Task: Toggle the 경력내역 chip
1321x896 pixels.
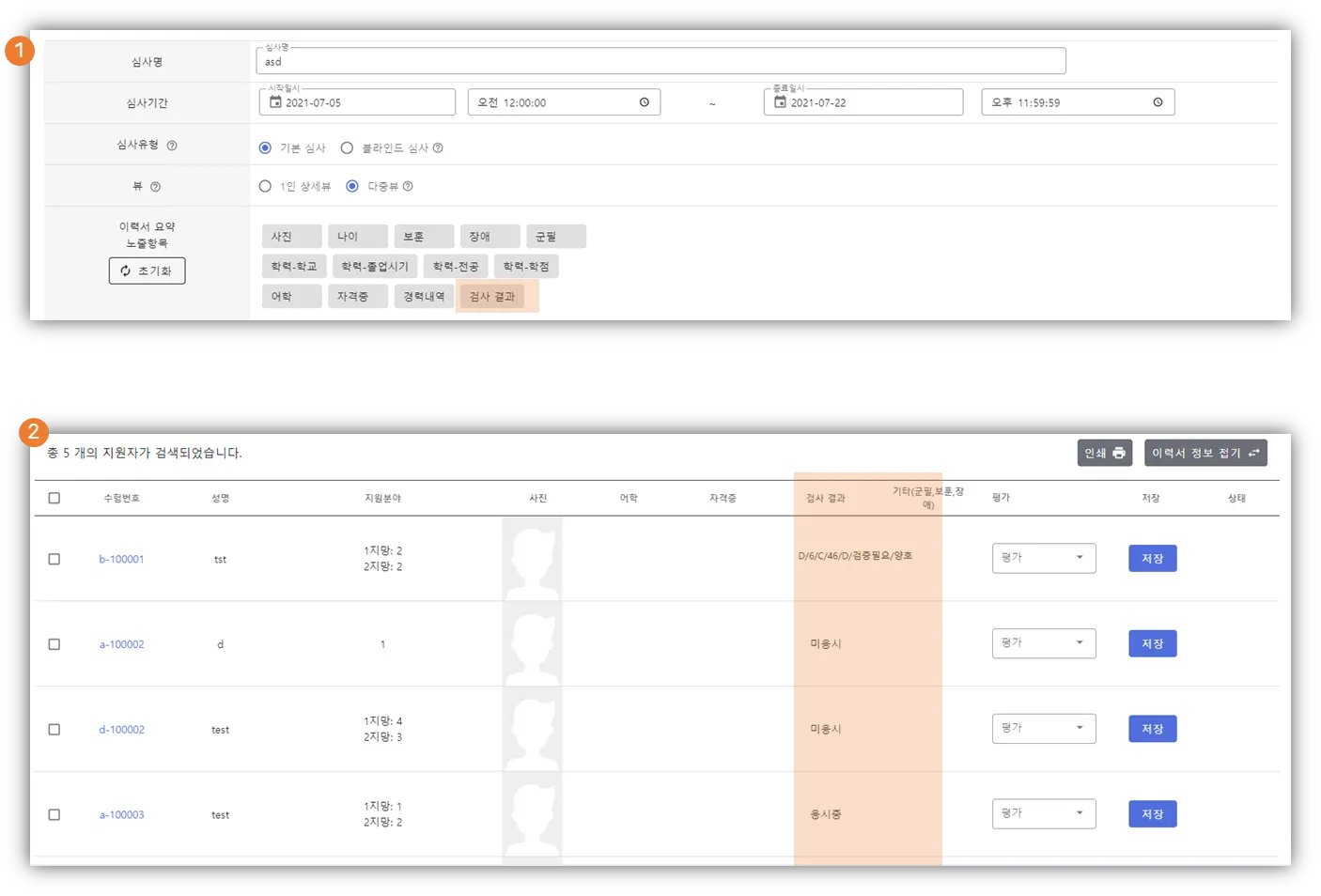Action: (x=424, y=297)
